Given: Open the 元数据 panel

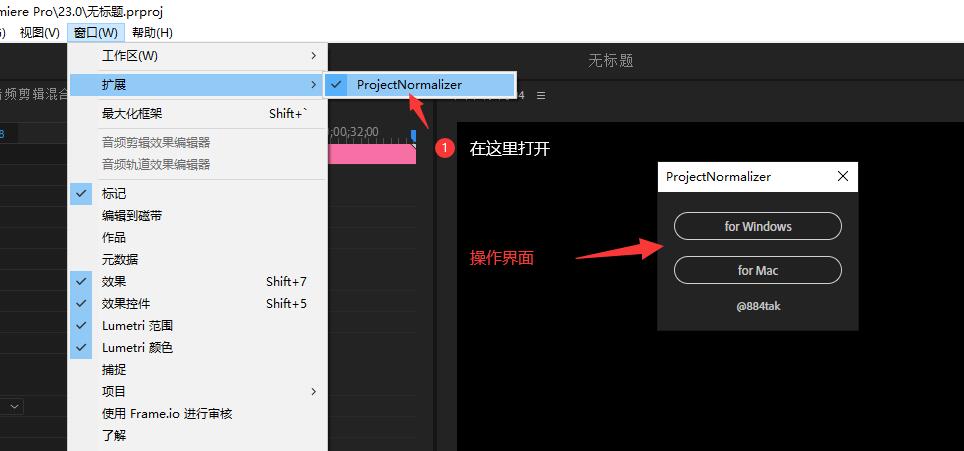Looking at the screenshot, I should [198, 260].
